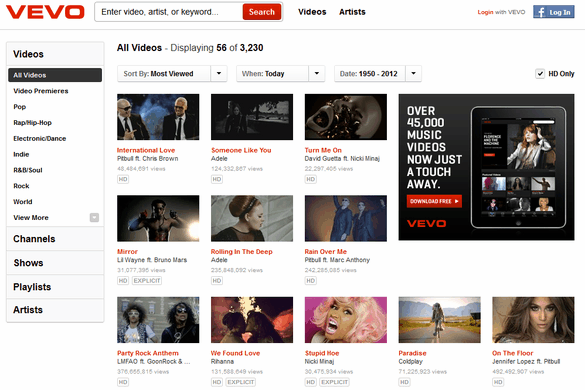Toggle the HD Only checkbox
The height and width of the screenshot is (390, 585).
click(540, 74)
